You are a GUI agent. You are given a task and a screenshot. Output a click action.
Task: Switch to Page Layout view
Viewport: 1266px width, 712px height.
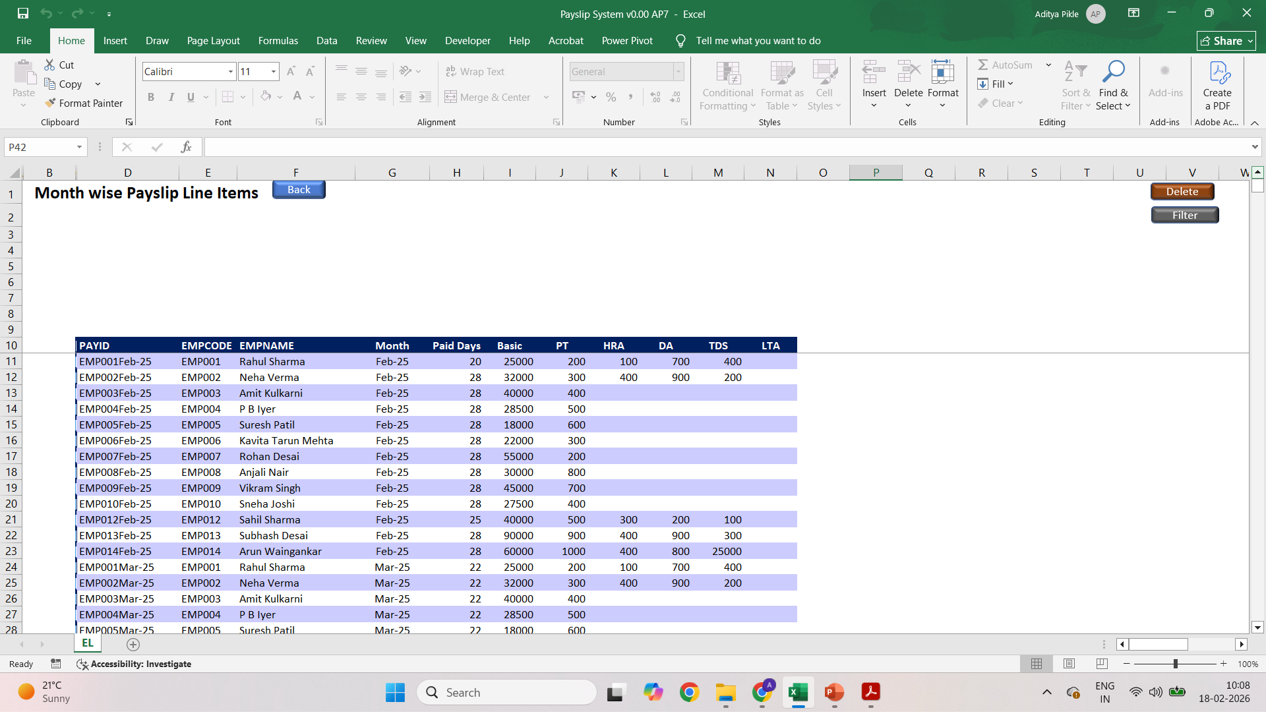pyautogui.click(x=1069, y=664)
